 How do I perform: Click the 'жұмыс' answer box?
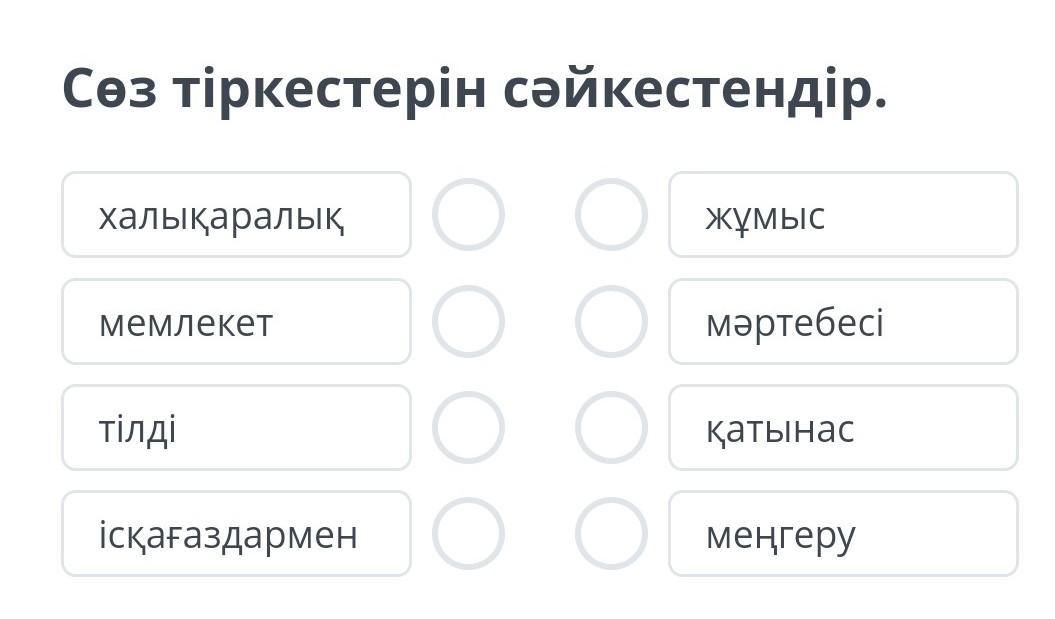(843, 214)
